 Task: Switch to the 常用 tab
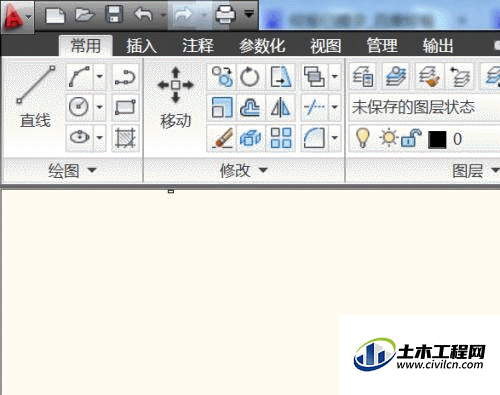click(86, 46)
